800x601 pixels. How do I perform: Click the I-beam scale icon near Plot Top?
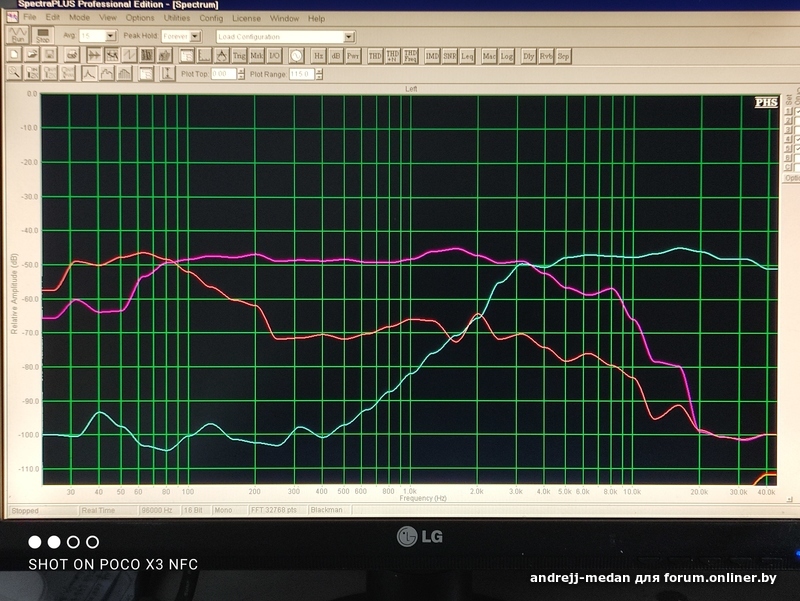pos(167,74)
